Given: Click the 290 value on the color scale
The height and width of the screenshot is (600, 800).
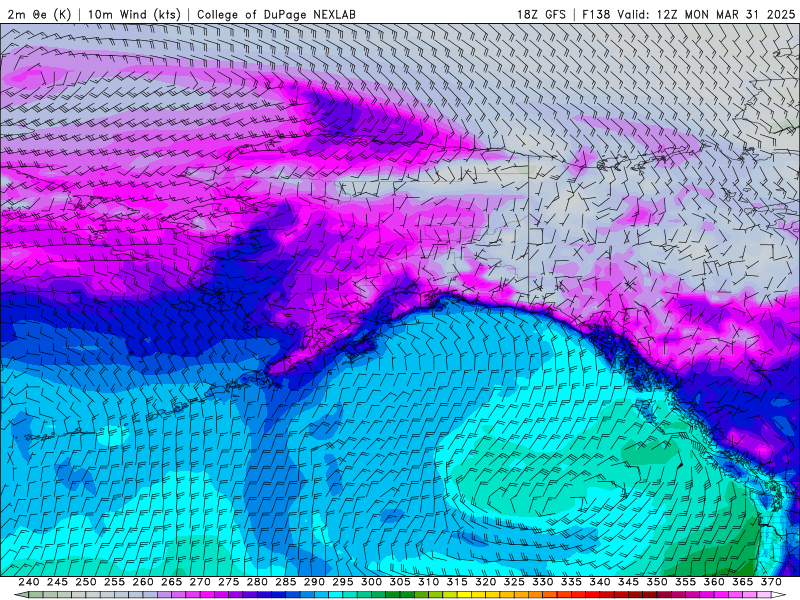Looking at the screenshot, I should coord(314,582).
